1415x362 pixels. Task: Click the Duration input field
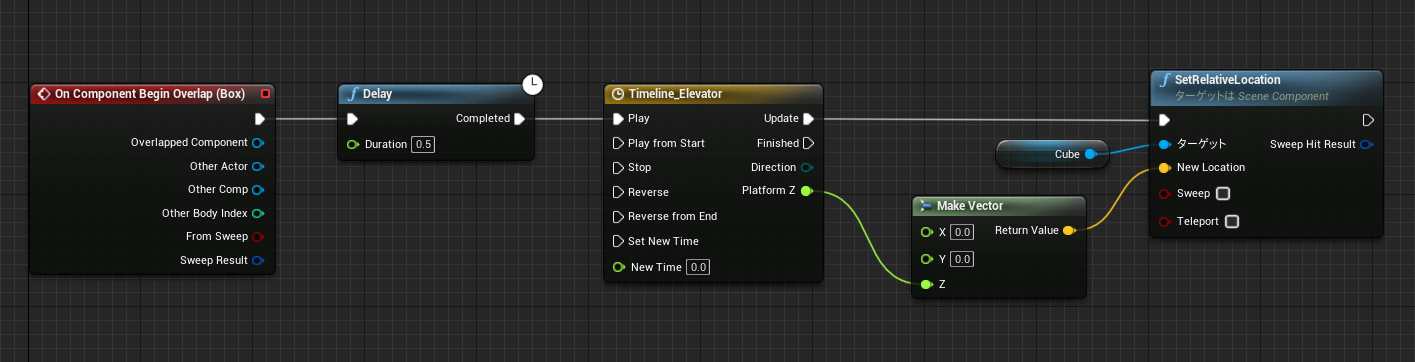424,144
